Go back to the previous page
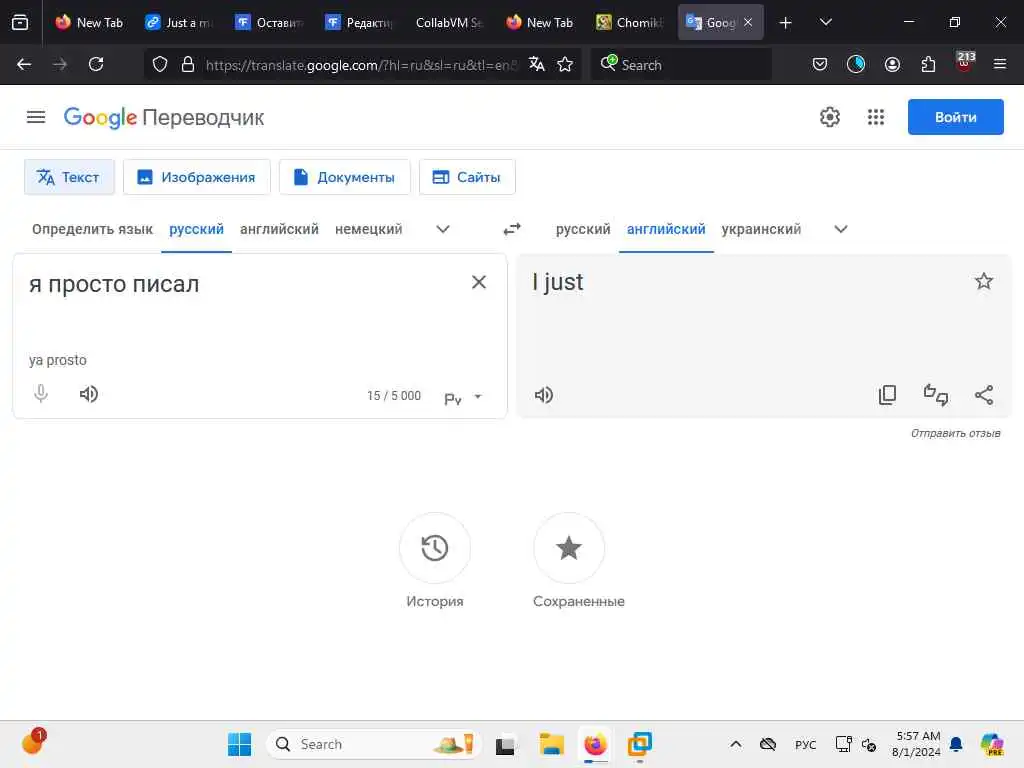This screenshot has width=1024, height=768. (x=24, y=64)
